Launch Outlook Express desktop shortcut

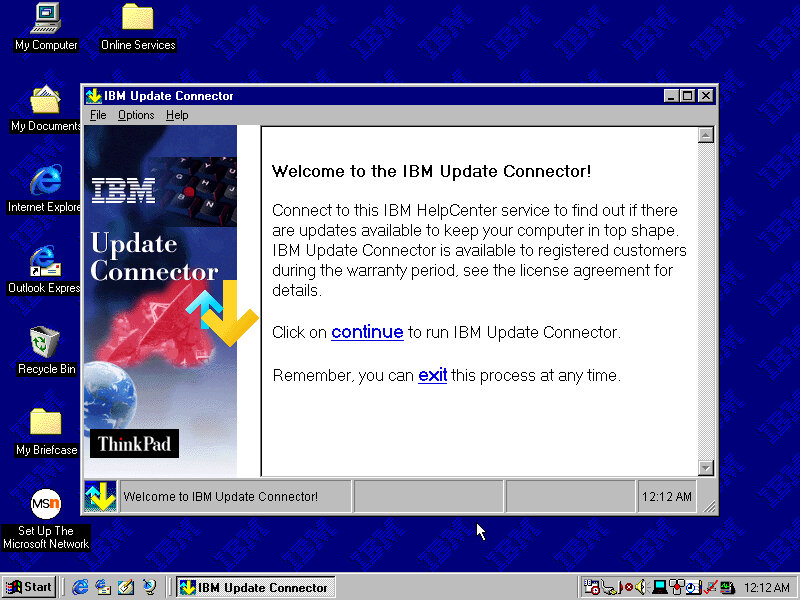[45, 263]
